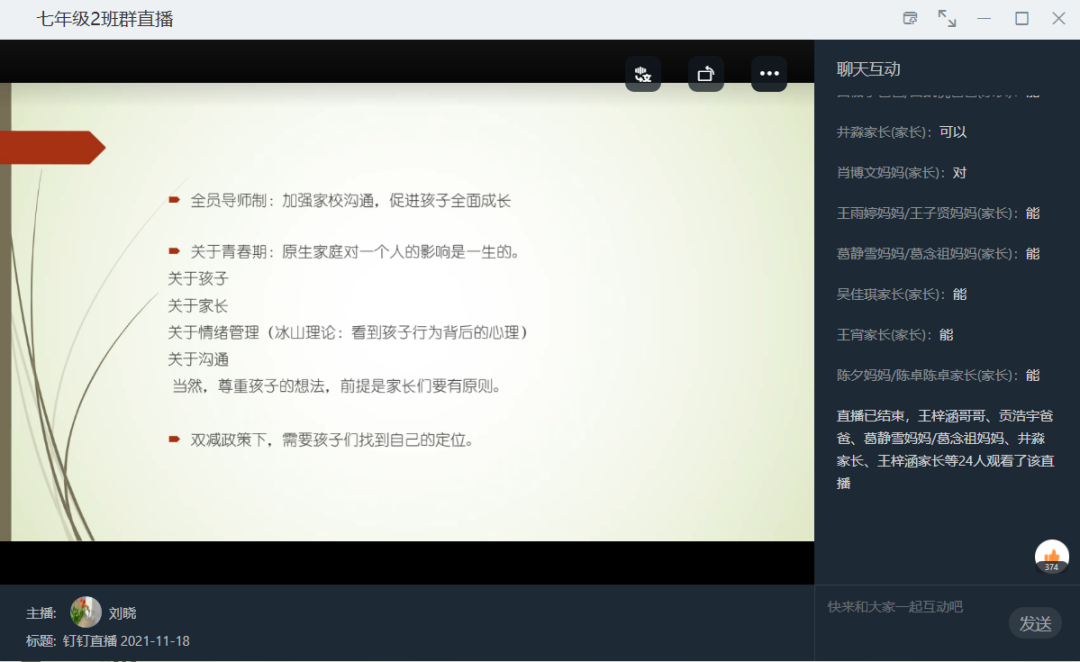This screenshot has width=1080, height=662.
Task: Click the host name 刘晓
Action: 123,613
